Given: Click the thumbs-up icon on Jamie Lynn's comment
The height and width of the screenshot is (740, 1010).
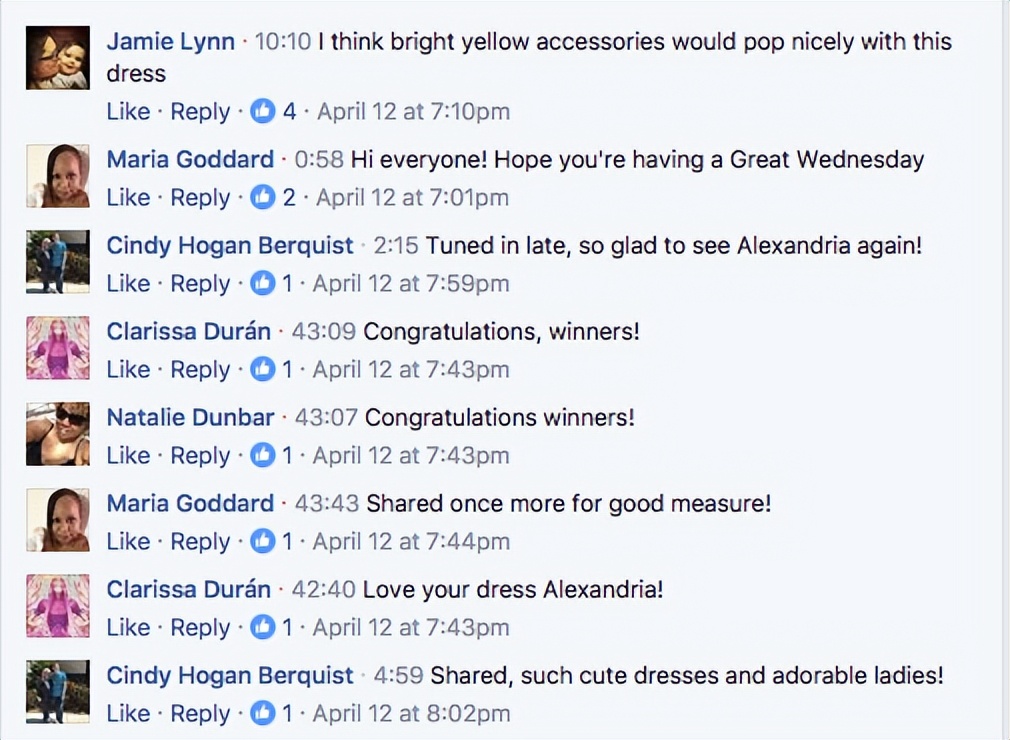Looking at the screenshot, I should click(x=262, y=111).
